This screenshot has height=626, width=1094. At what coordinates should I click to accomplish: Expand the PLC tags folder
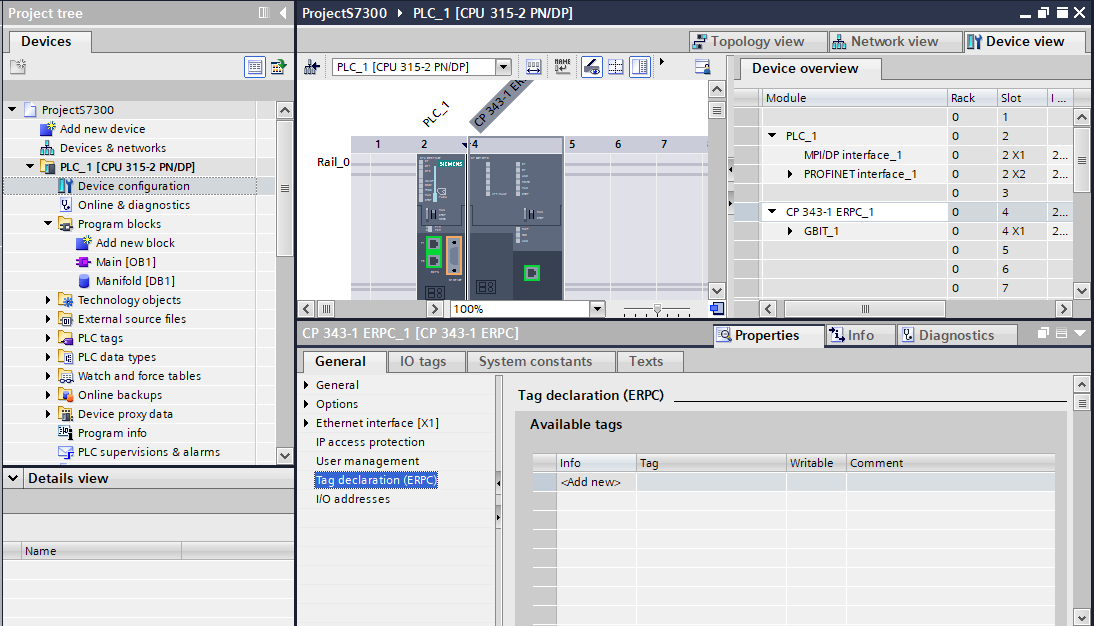pyautogui.click(x=48, y=338)
